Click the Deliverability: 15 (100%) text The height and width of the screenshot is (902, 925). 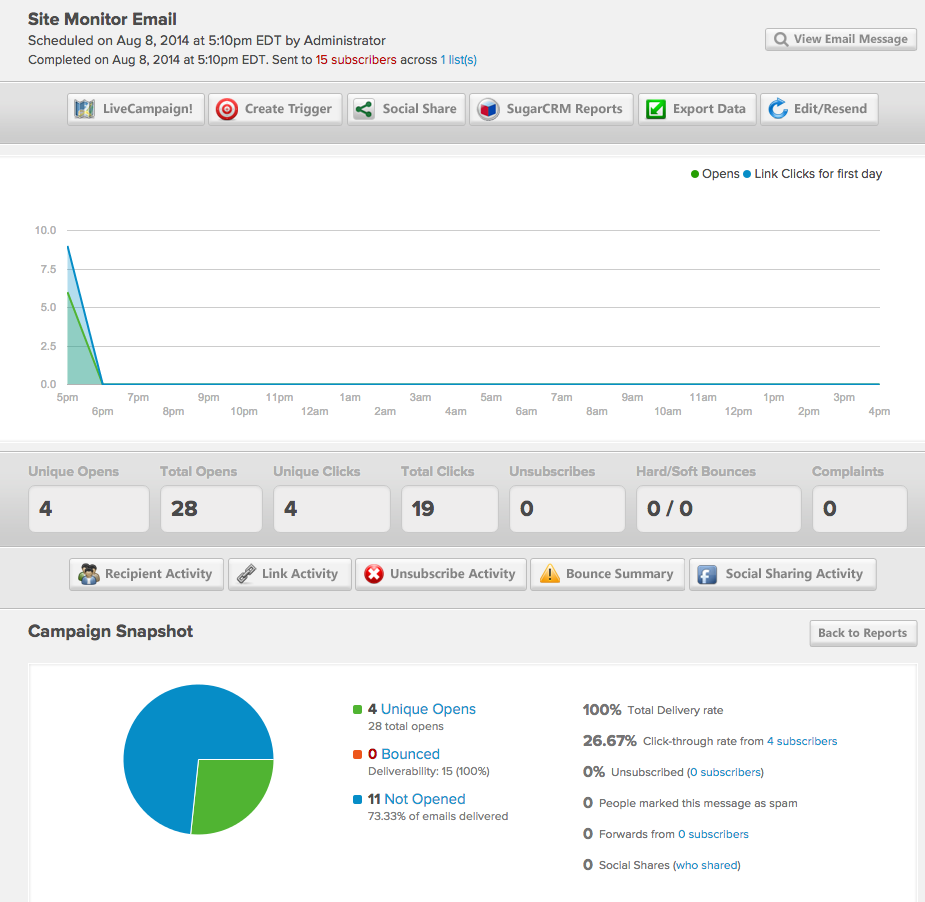(429, 771)
